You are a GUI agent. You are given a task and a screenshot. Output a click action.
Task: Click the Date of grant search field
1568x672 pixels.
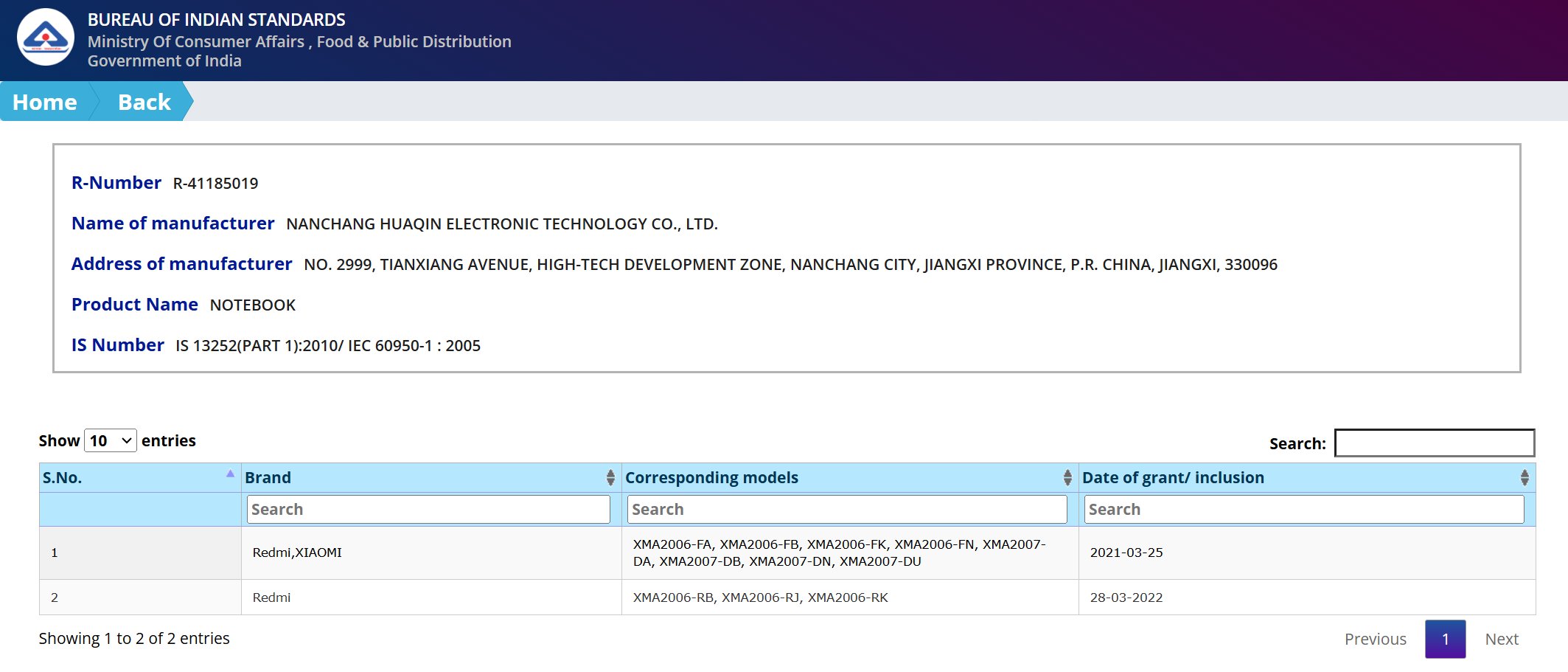pos(1303,510)
